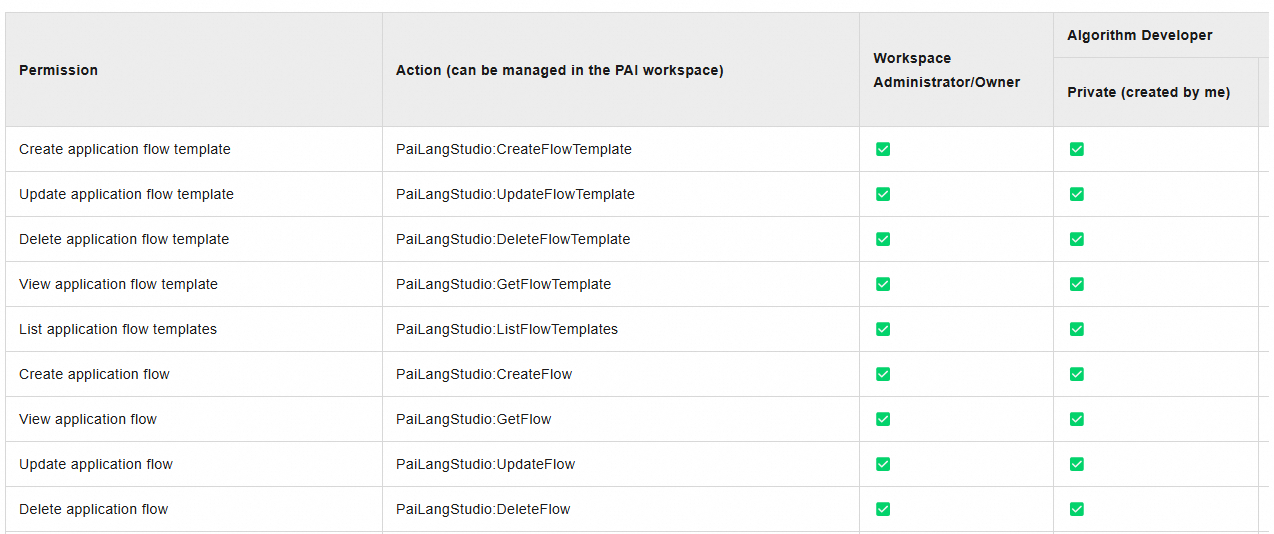Click the Private checkmark for ListFlowTemplates row
The height and width of the screenshot is (534, 1274).
coord(1077,329)
